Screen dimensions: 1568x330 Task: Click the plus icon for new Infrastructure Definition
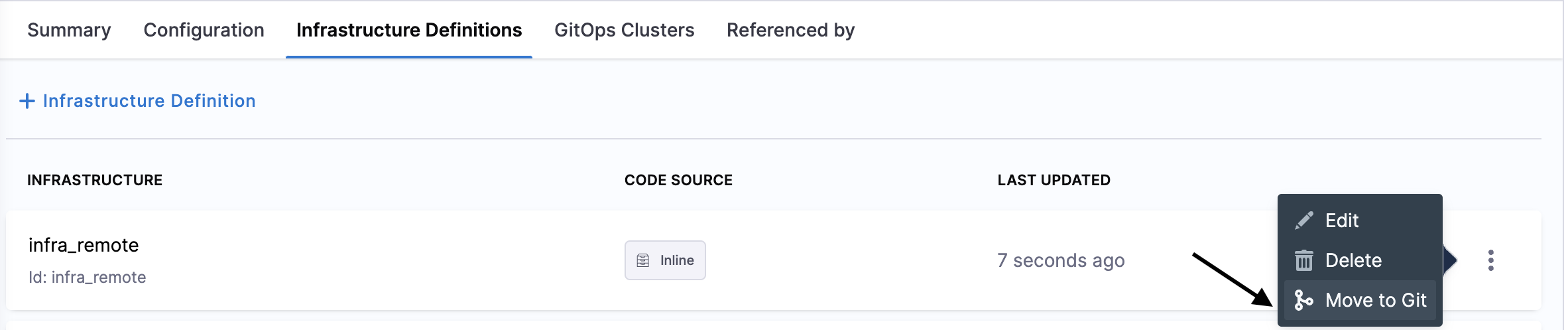(x=27, y=101)
